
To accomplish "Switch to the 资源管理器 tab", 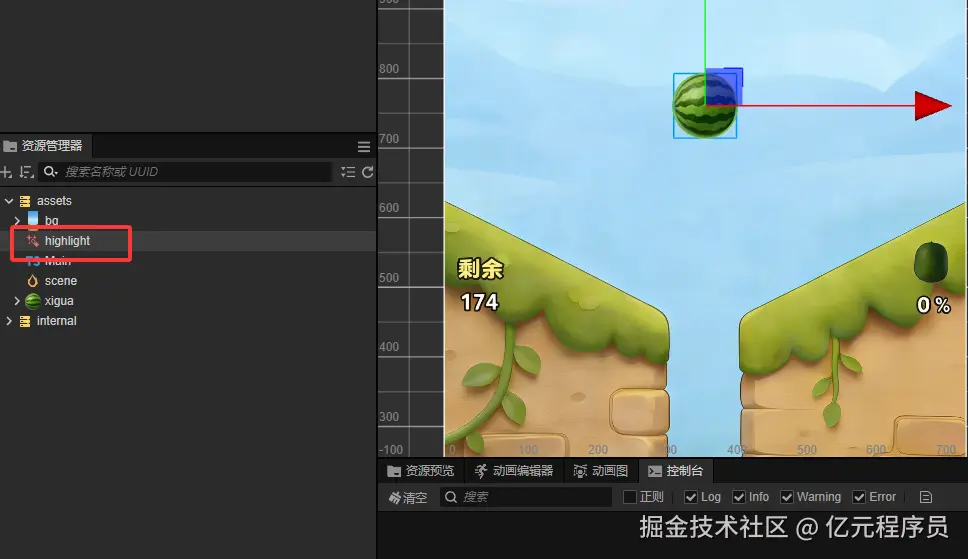I will pos(45,146).
